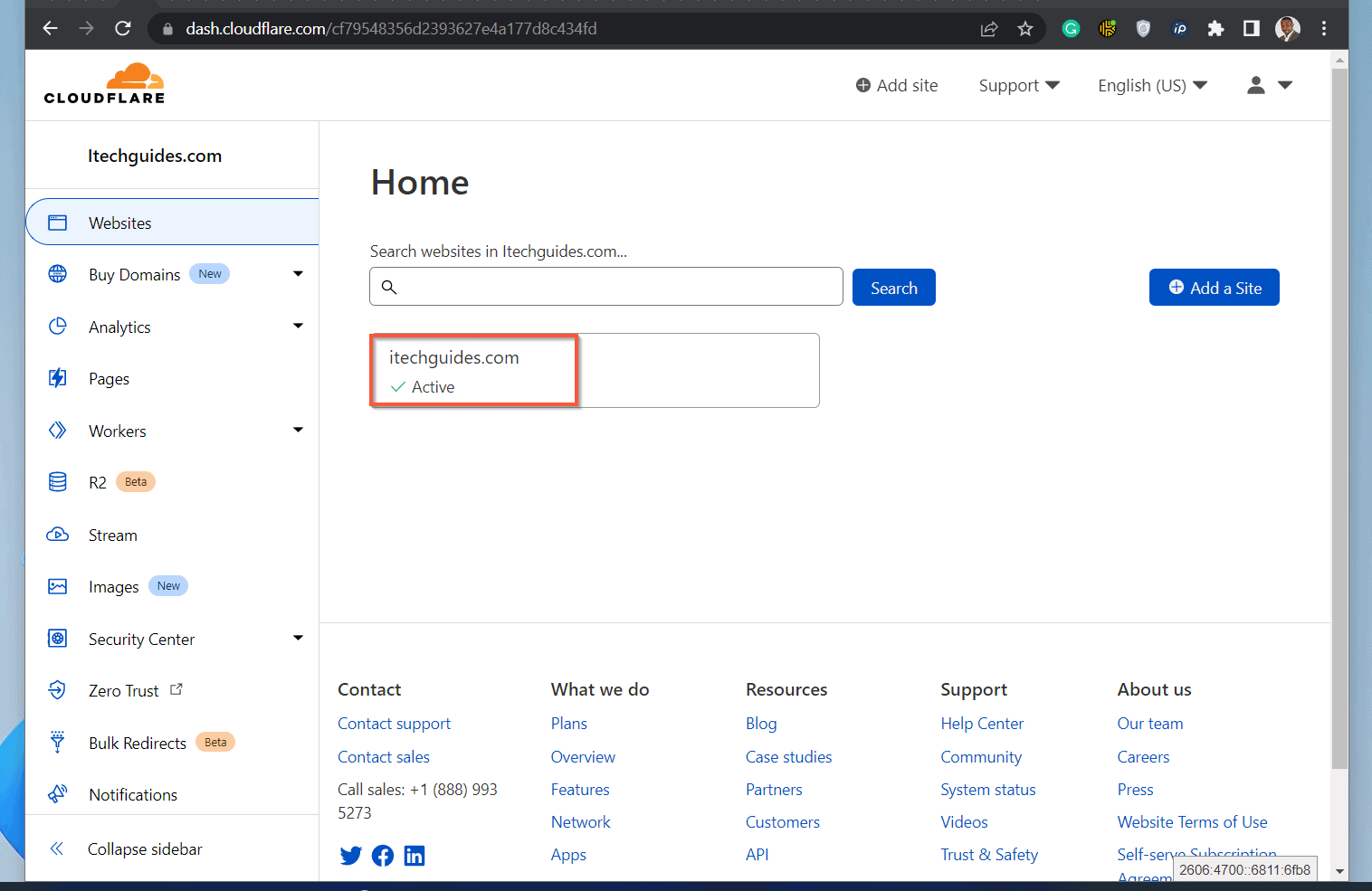Click the Workers icon in sidebar
Image resolution: width=1372 pixels, height=891 pixels.
(x=57, y=431)
